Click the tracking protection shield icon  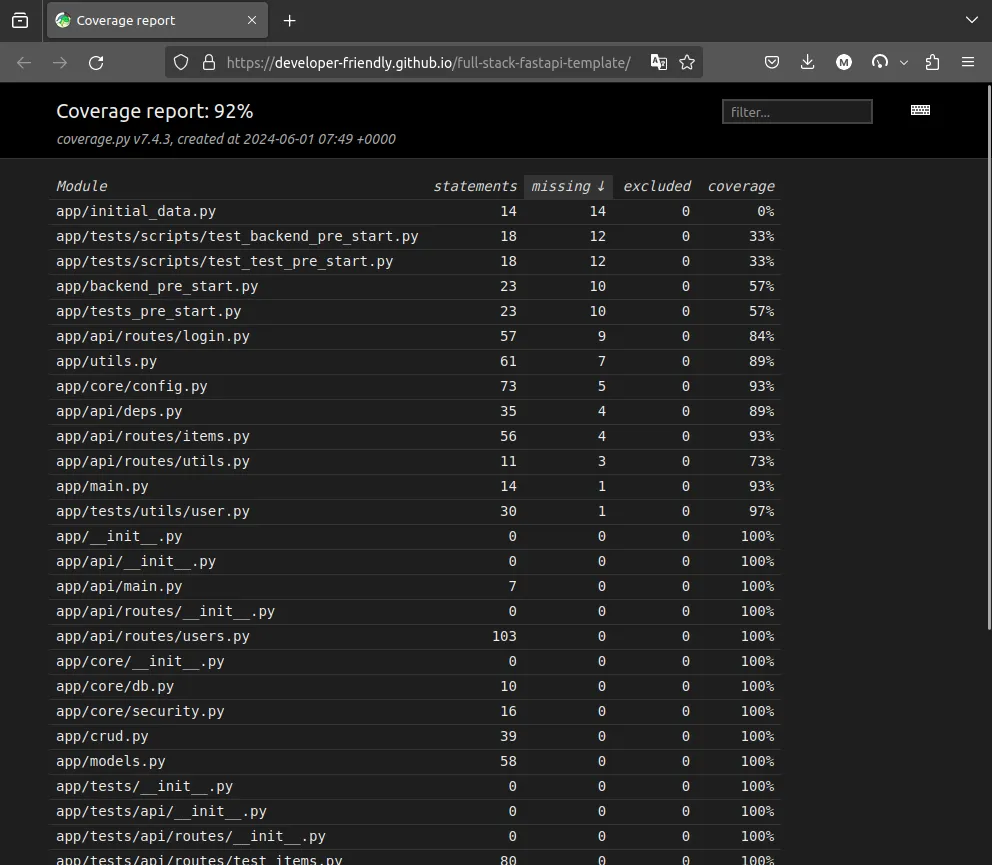coord(181,62)
